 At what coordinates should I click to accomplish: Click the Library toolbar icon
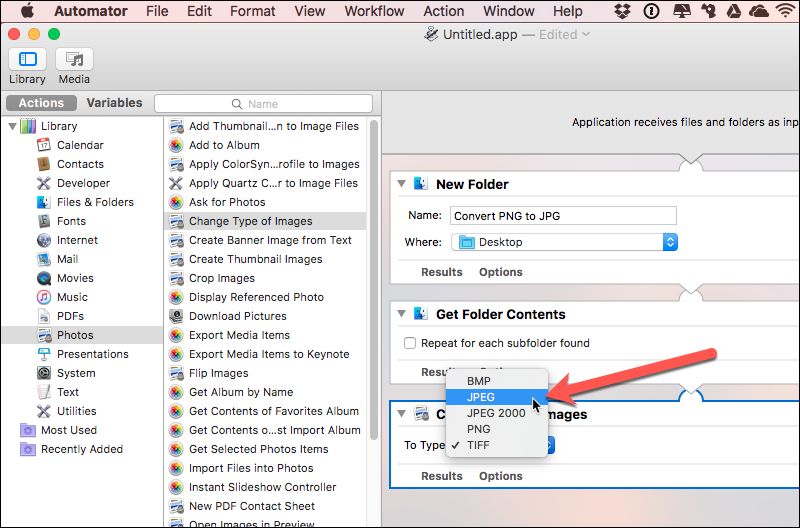click(27, 60)
